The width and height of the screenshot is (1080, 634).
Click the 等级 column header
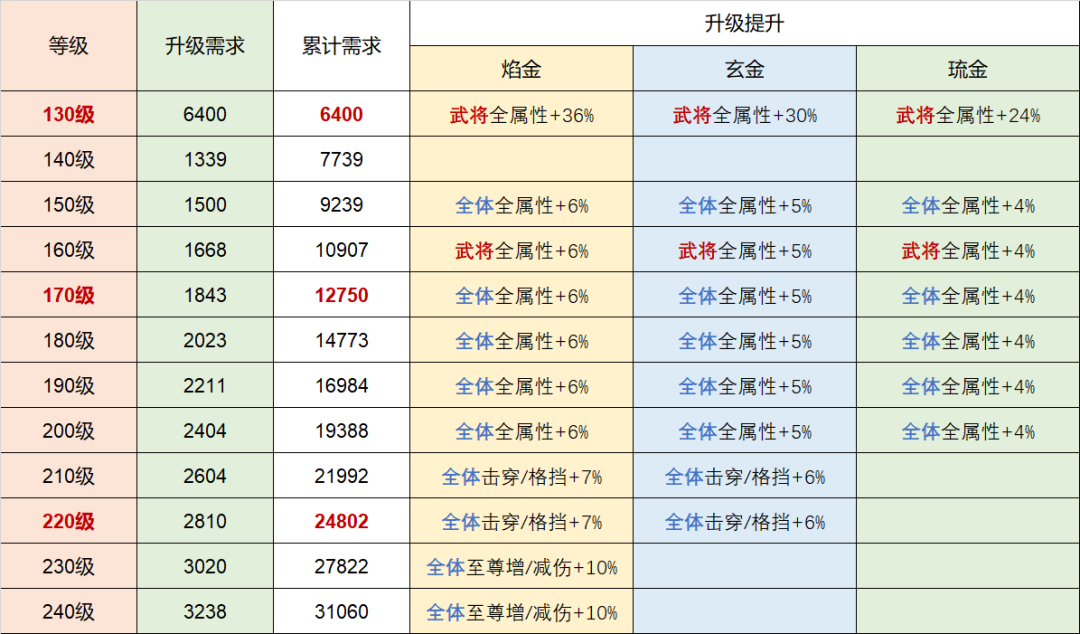pyautogui.click(x=68, y=45)
